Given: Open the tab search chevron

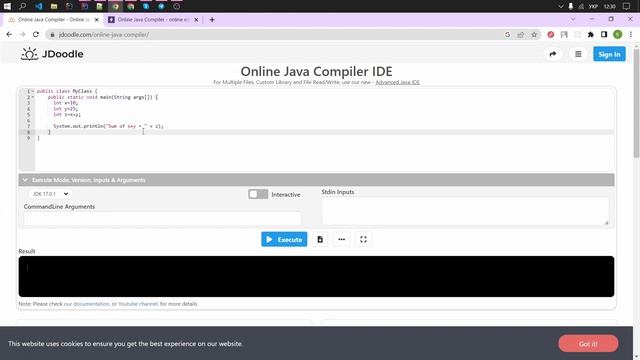Looking at the screenshot, I should (573, 19).
